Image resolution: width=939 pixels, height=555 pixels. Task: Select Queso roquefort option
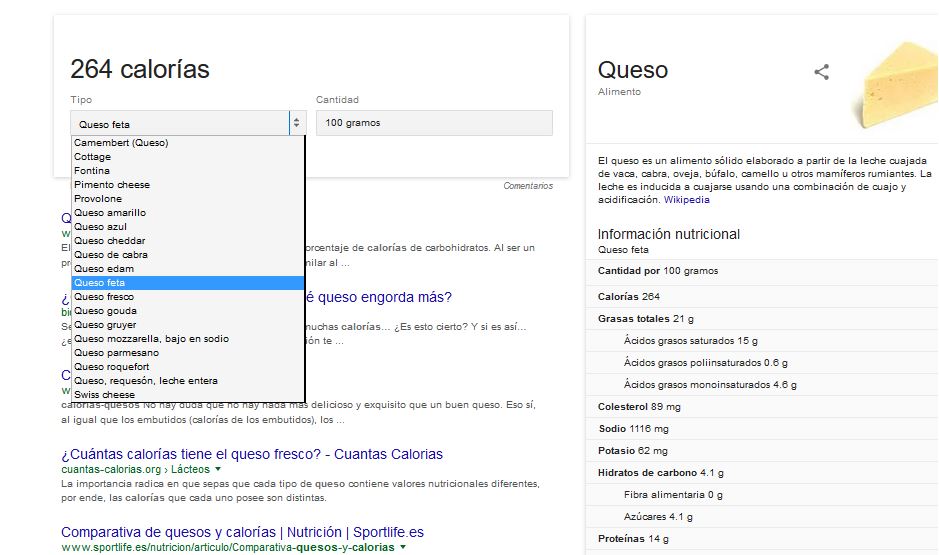[187, 366]
